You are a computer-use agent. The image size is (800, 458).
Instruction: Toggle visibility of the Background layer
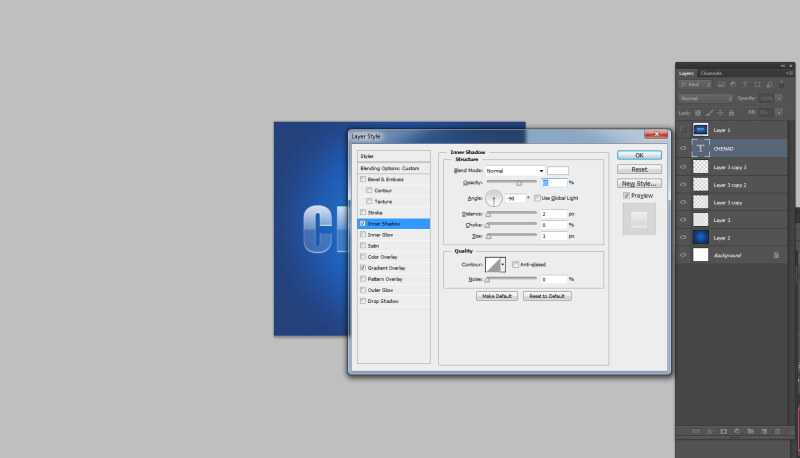(683, 256)
